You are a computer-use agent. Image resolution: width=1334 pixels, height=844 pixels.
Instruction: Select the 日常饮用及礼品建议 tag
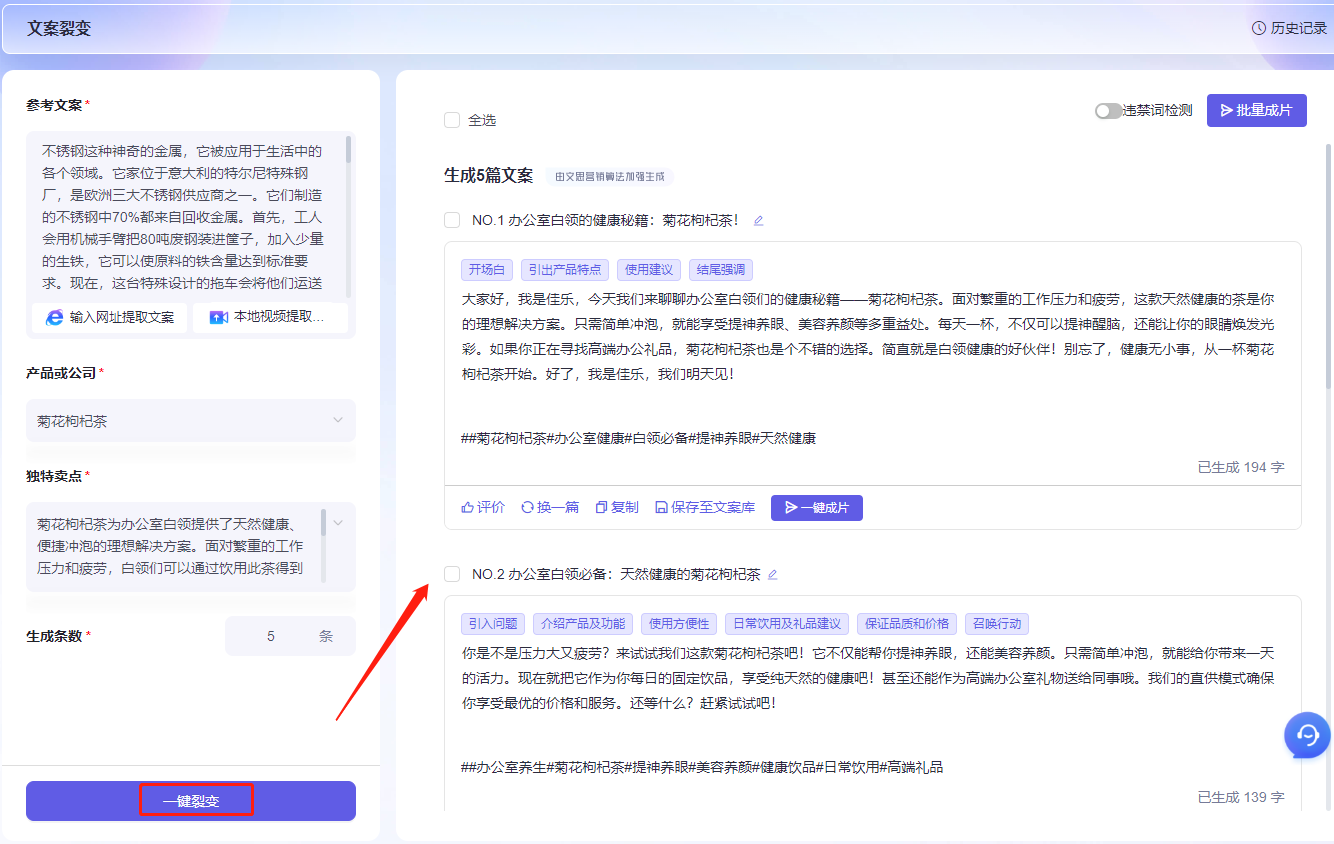(x=787, y=624)
